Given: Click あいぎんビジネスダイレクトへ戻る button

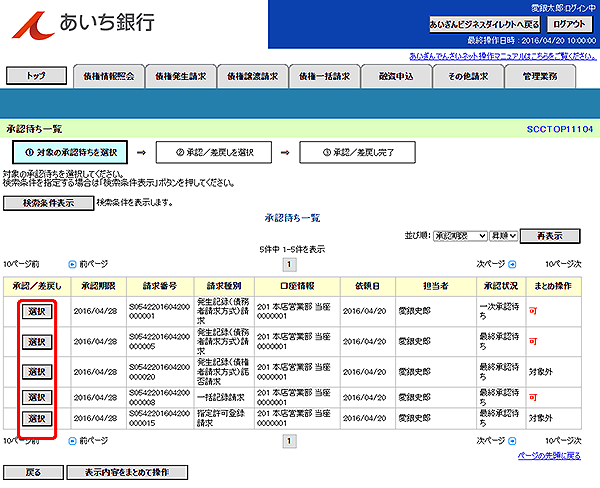Looking at the screenshot, I should pyautogui.click(x=484, y=24).
